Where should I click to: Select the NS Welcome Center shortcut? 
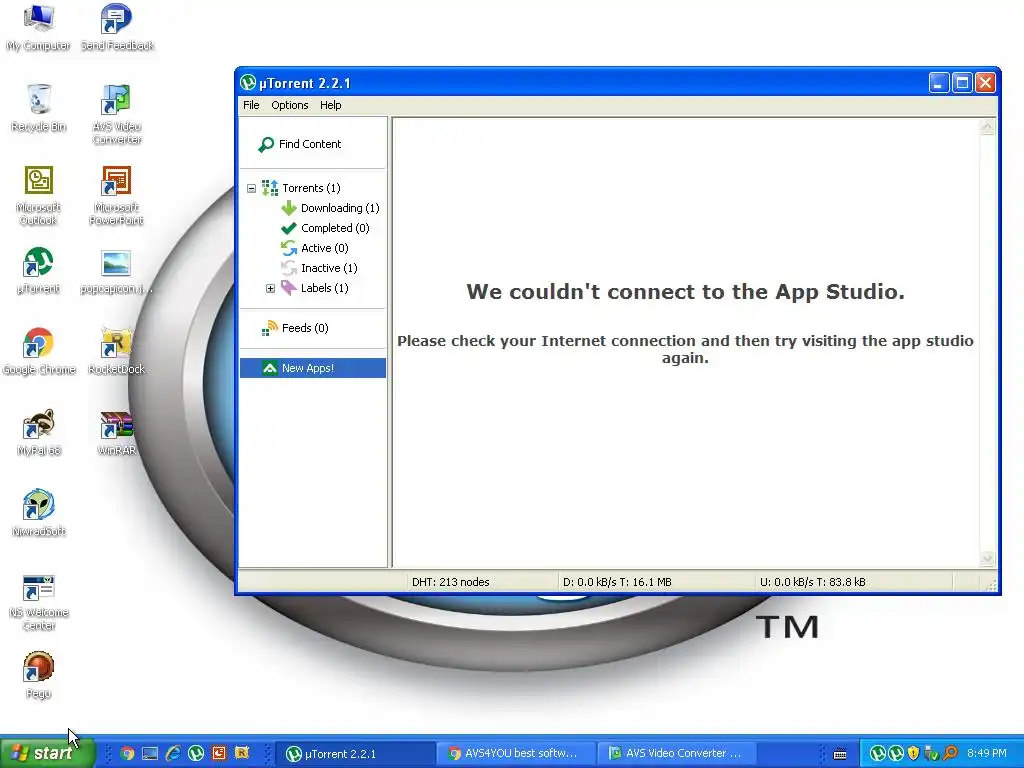(x=39, y=601)
